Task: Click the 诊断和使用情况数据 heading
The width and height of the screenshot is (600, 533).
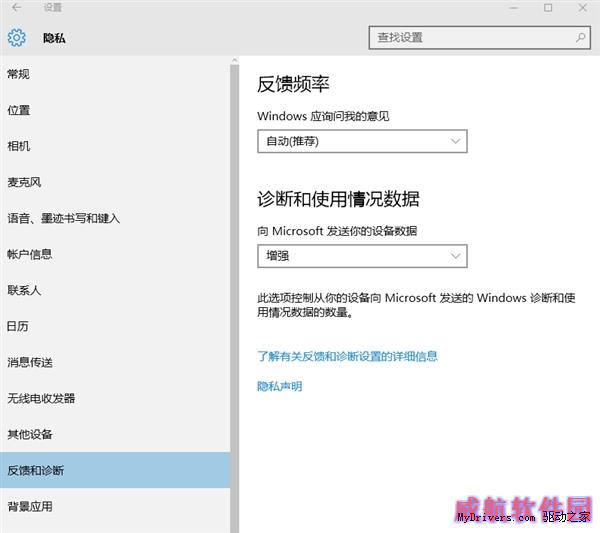Action: [338, 199]
